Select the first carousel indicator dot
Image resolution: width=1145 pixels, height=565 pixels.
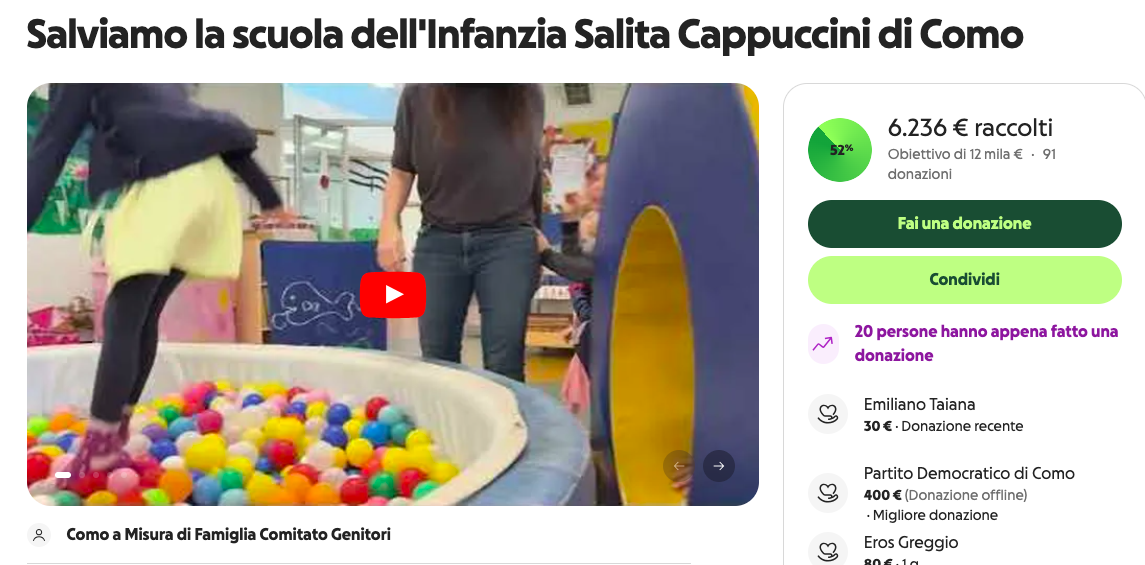click(x=63, y=475)
